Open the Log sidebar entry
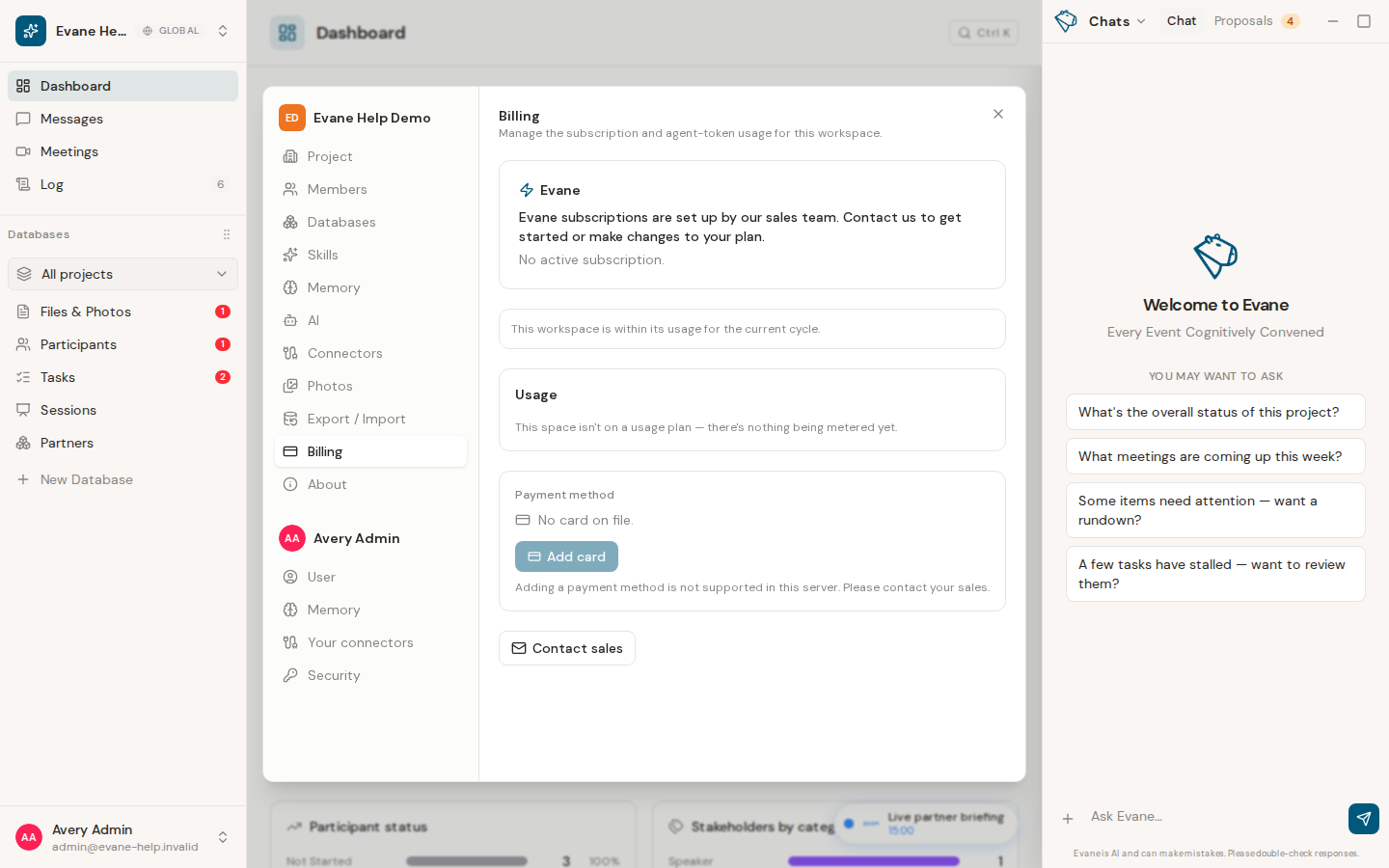 pyautogui.click(x=123, y=184)
